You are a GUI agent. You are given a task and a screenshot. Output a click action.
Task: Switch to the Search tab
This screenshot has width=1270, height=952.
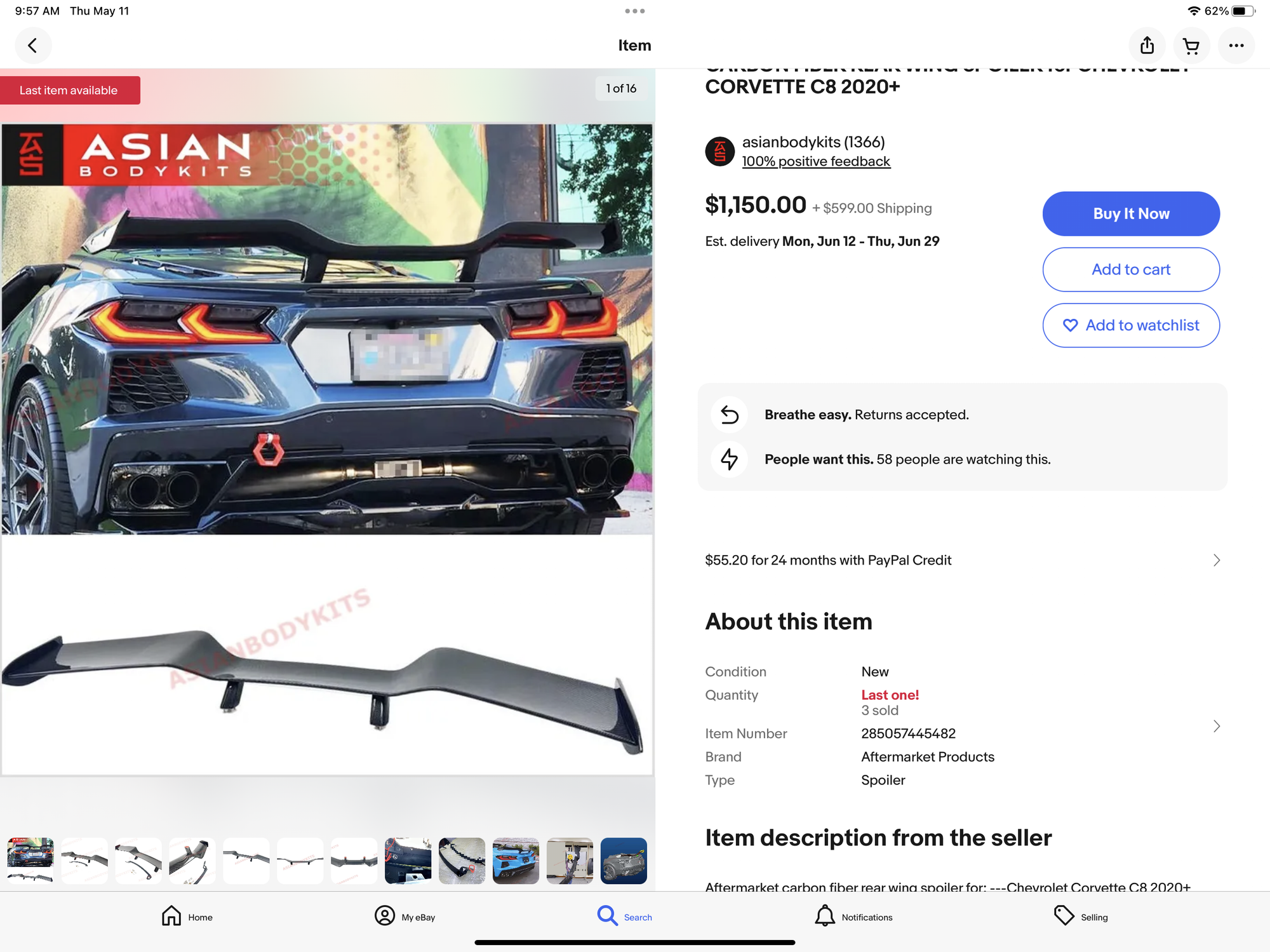click(625, 916)
